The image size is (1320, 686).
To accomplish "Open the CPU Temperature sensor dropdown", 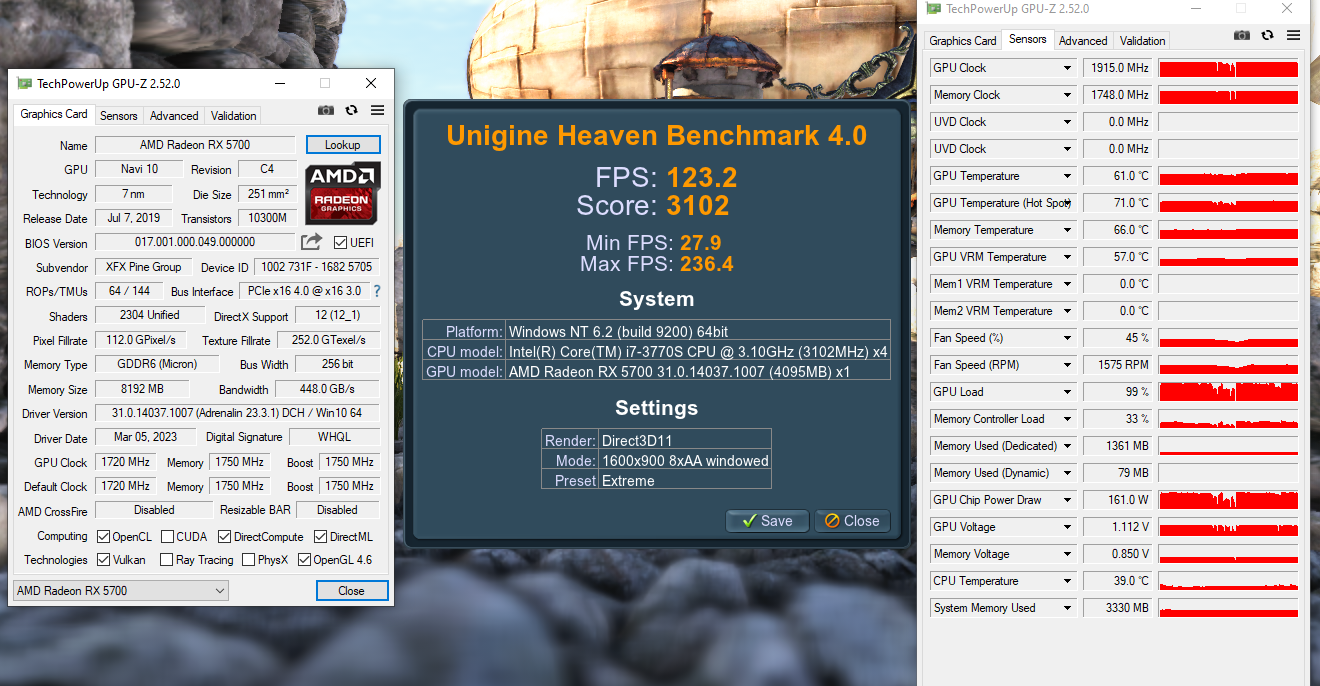I will [x=1068, y=581].
